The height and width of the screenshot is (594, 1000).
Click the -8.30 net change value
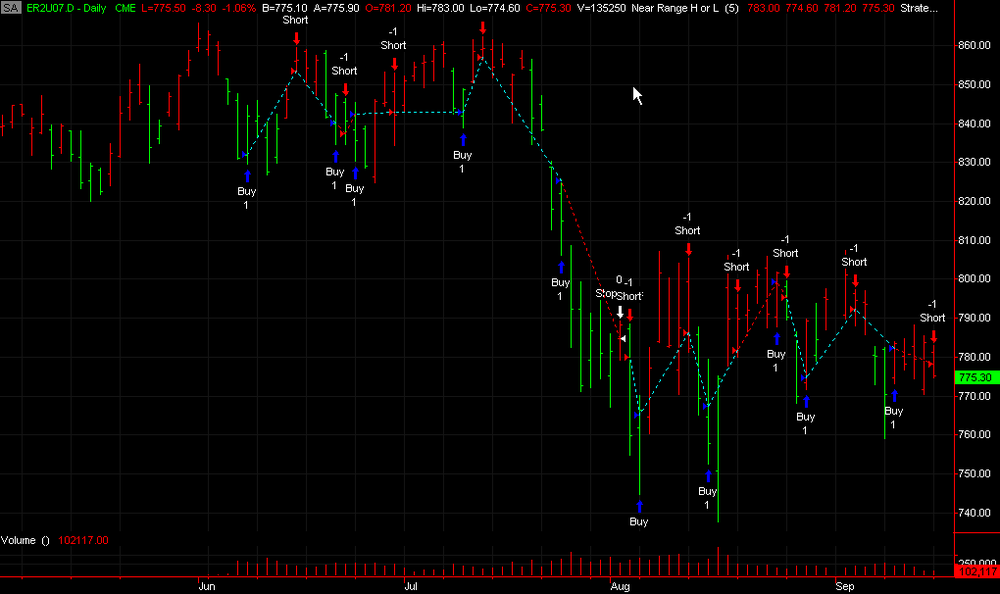(205, 8)
